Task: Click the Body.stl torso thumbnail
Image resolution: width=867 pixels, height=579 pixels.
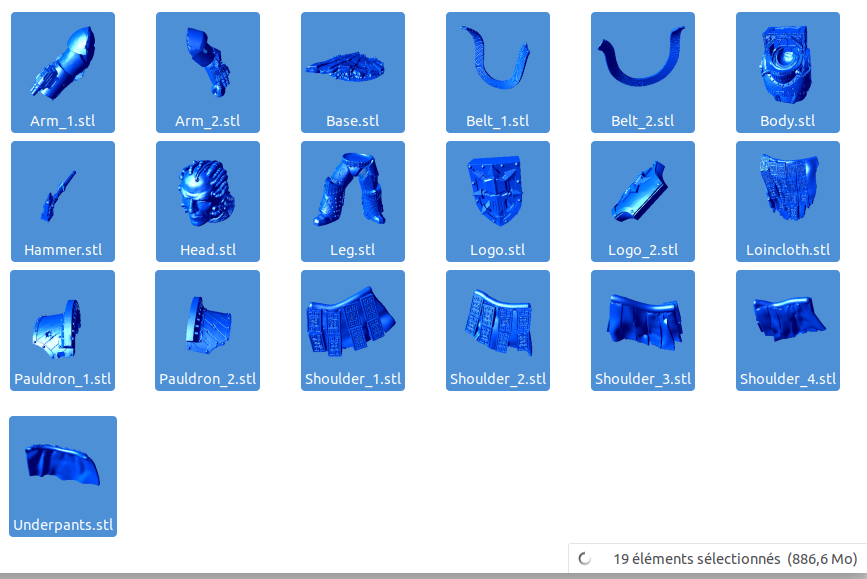Action: point(786,65)
